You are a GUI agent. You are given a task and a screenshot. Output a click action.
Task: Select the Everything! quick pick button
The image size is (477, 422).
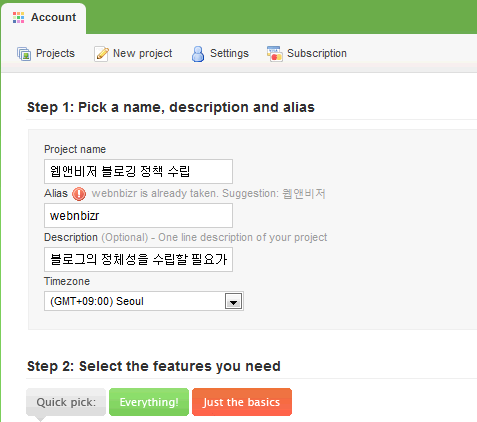click(149, 402)
